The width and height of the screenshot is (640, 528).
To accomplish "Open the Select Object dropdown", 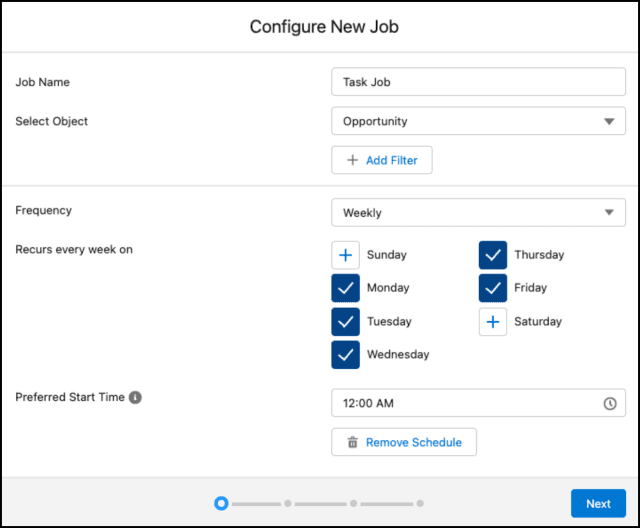I will point(477,121).
